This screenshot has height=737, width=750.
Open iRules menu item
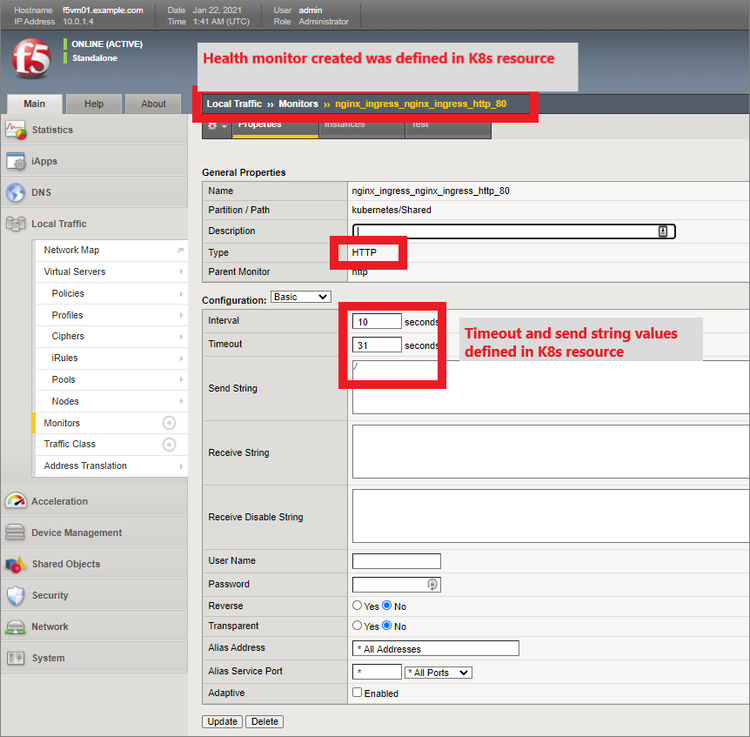point(111,358)
